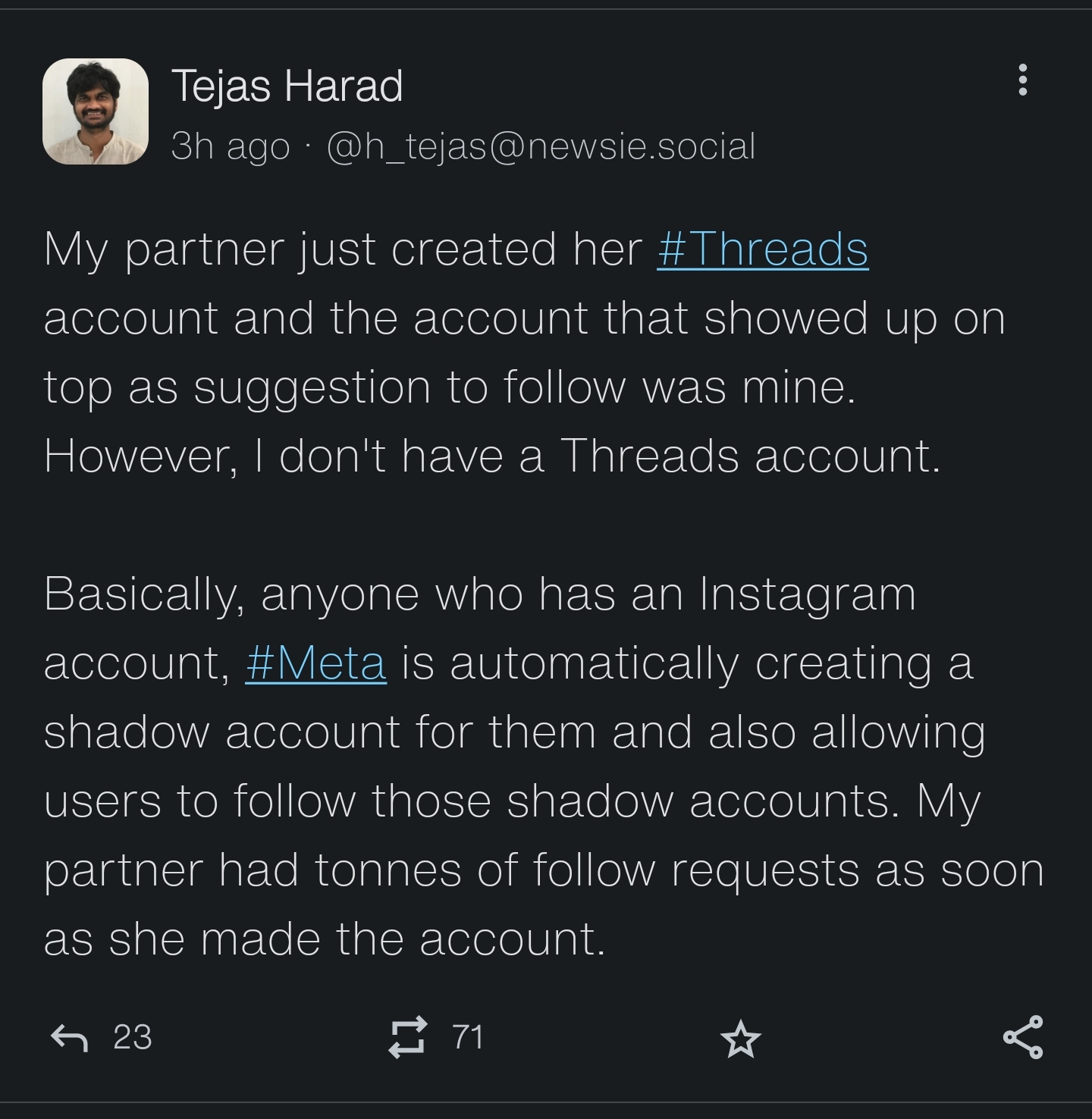This screenshot has width=1092, height=1119.
Task: Tap the 'Basically, anyone who has' line
Action: (480, 594)
